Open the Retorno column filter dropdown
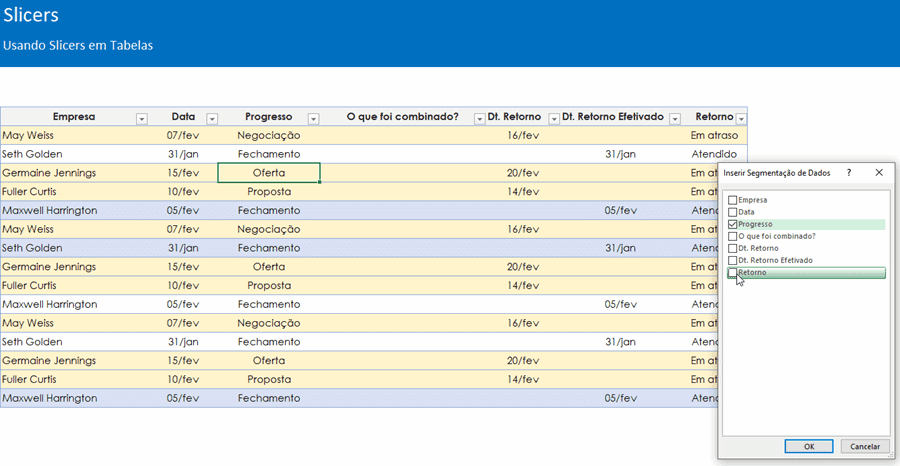The height and width of the screenshot is (466, 900). pyautogui.click(x=740, y=118)
